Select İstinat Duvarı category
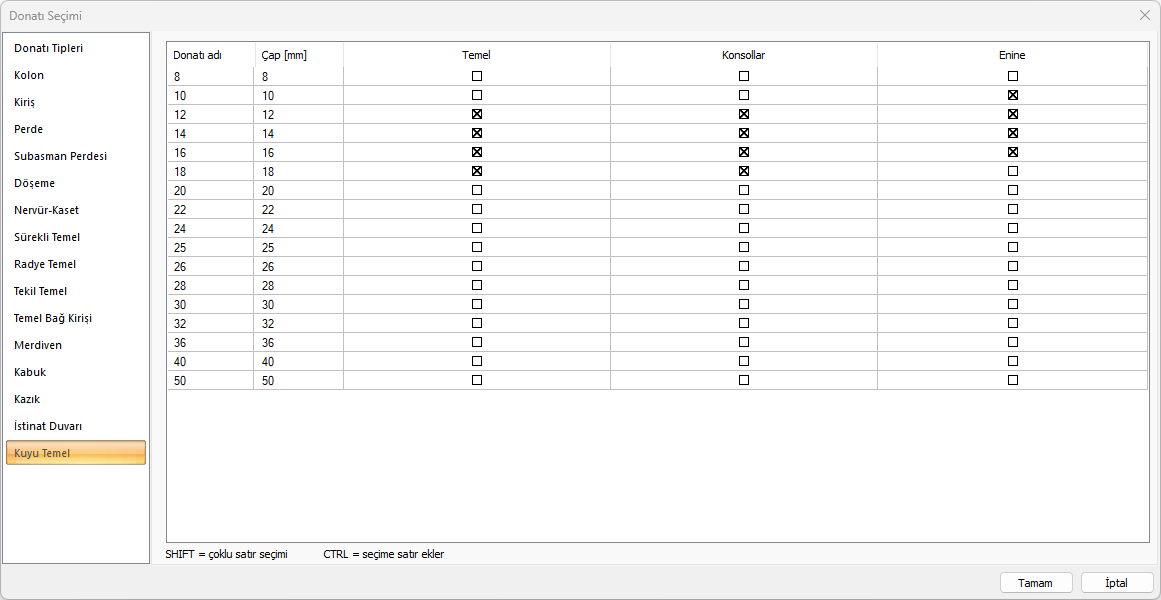1161x600 pixels. pyautogui.click(x=48, y=426)
